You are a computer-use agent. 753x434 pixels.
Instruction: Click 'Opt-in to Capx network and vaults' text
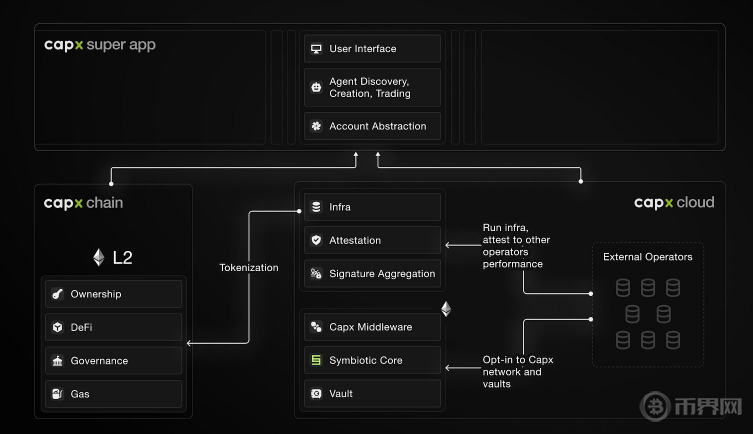[518, 372]
